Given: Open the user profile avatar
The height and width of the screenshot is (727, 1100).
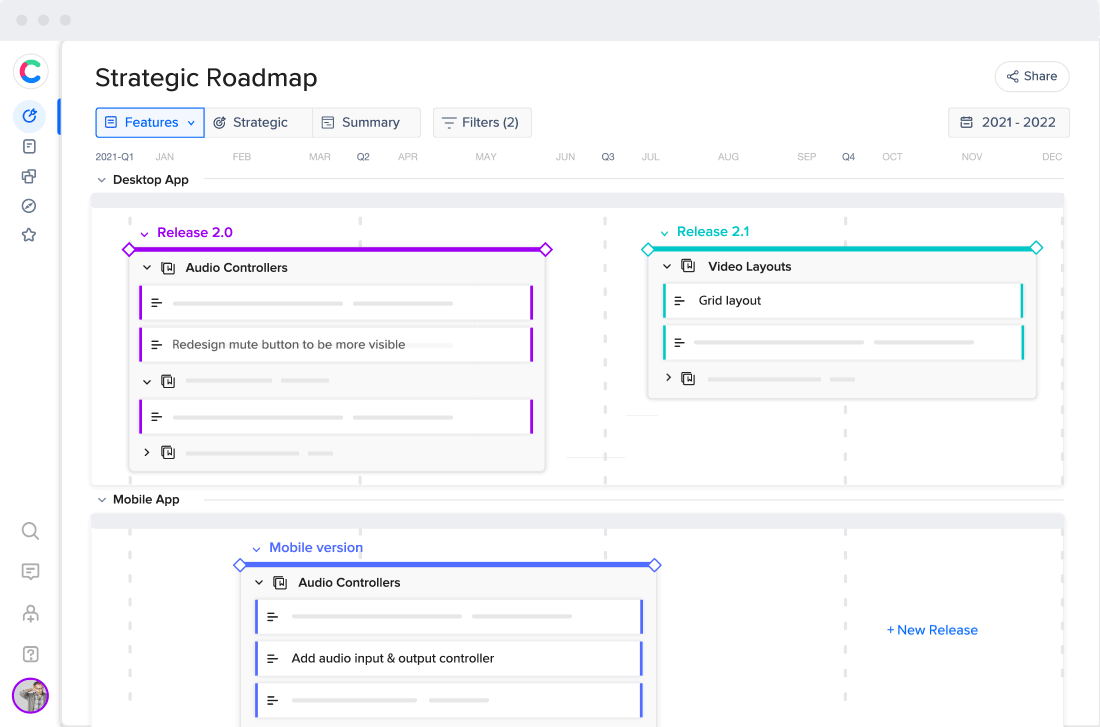Looking at the screenshot, I should (x=30, y=695).
